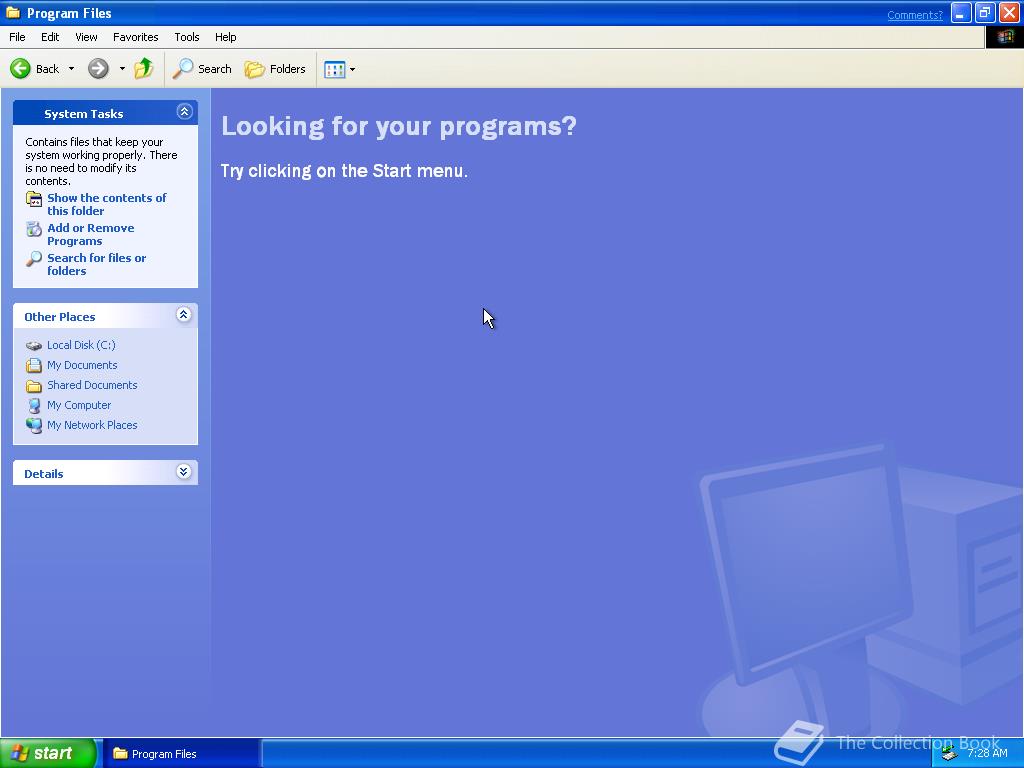Collapse the Other Places panel
Viewport: 1024px width, 768px height.
click(184, 315)
